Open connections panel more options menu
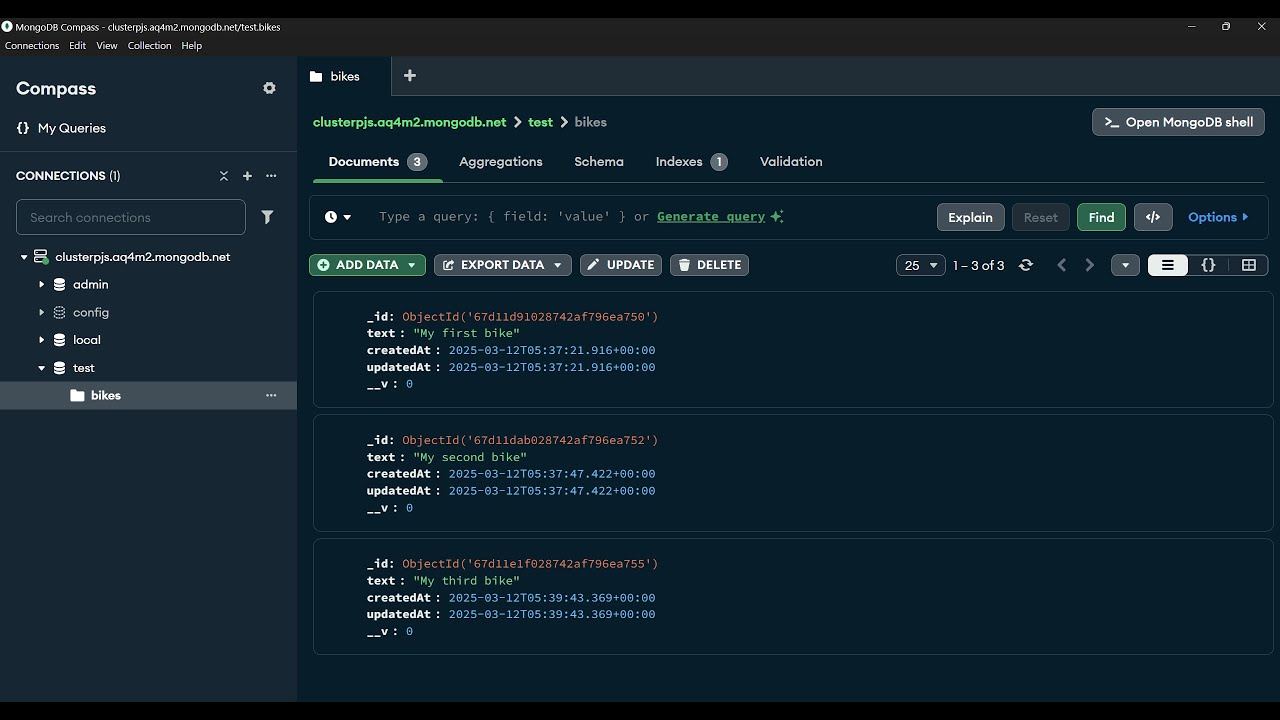This screenshot has width=1280, height=720. [271, 176]
